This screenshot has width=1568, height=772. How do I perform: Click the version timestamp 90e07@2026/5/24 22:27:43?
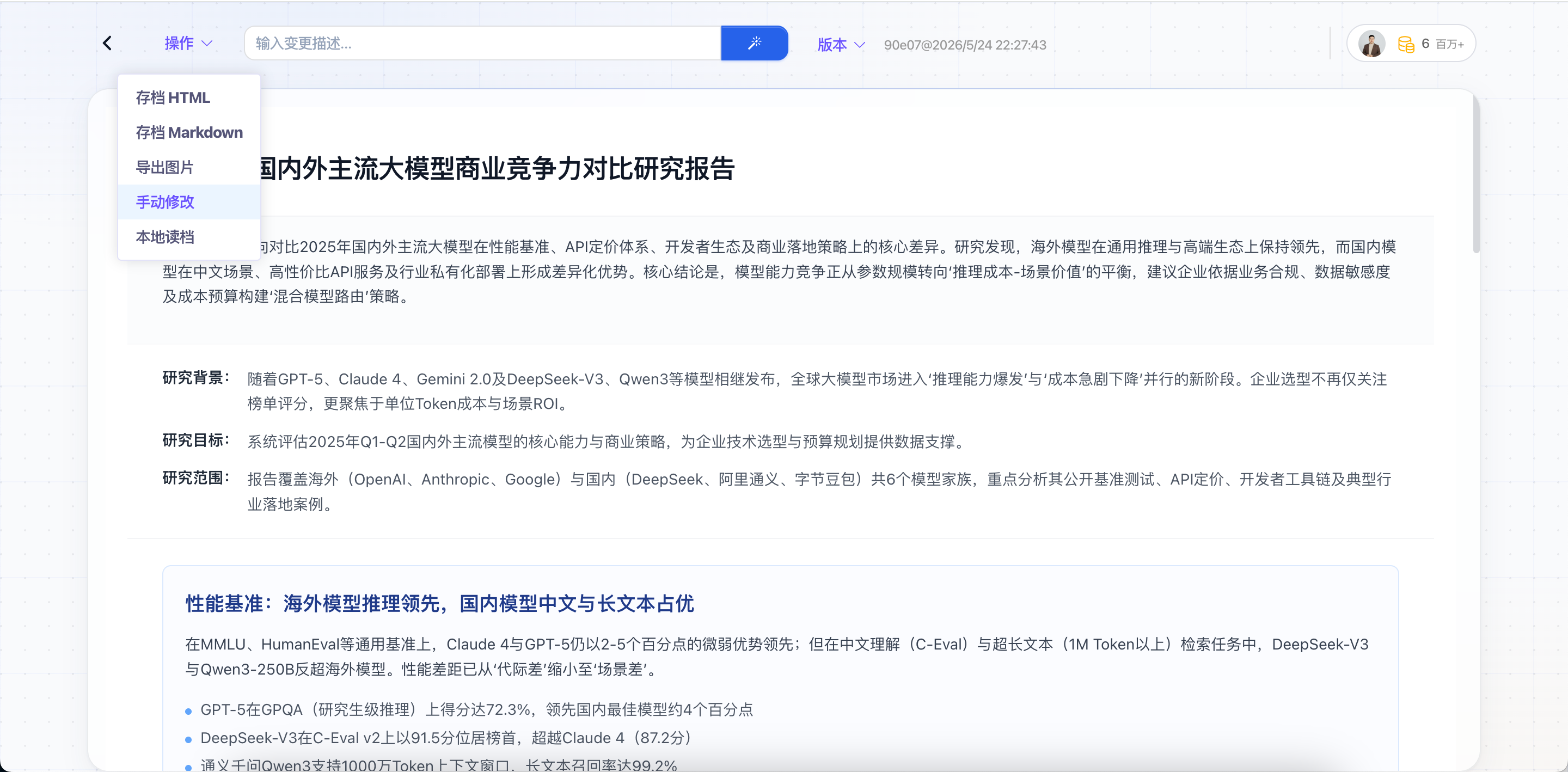tap(965, 45)
